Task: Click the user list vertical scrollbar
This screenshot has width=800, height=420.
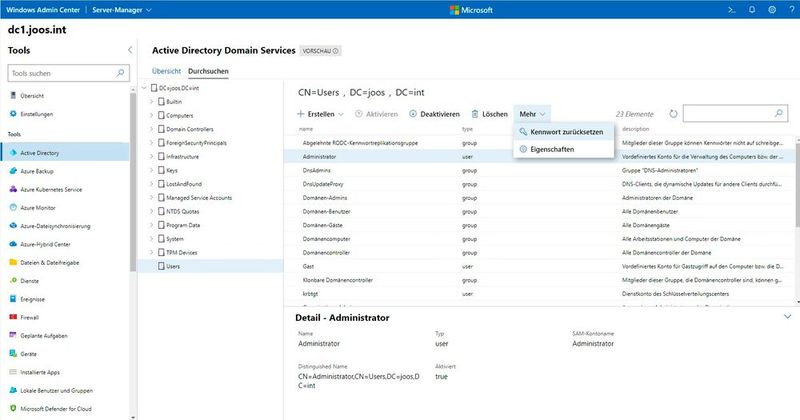Action: pos(797,184)
